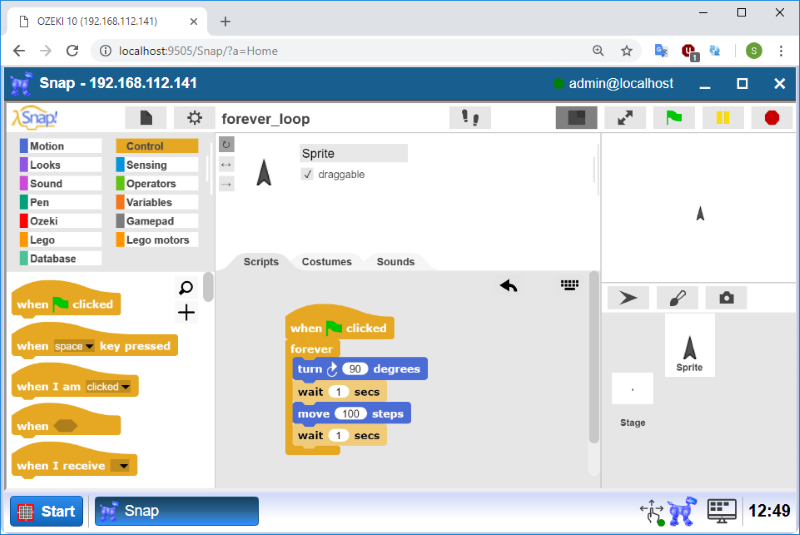Open the settings gear menu

[x=194, y=118]
